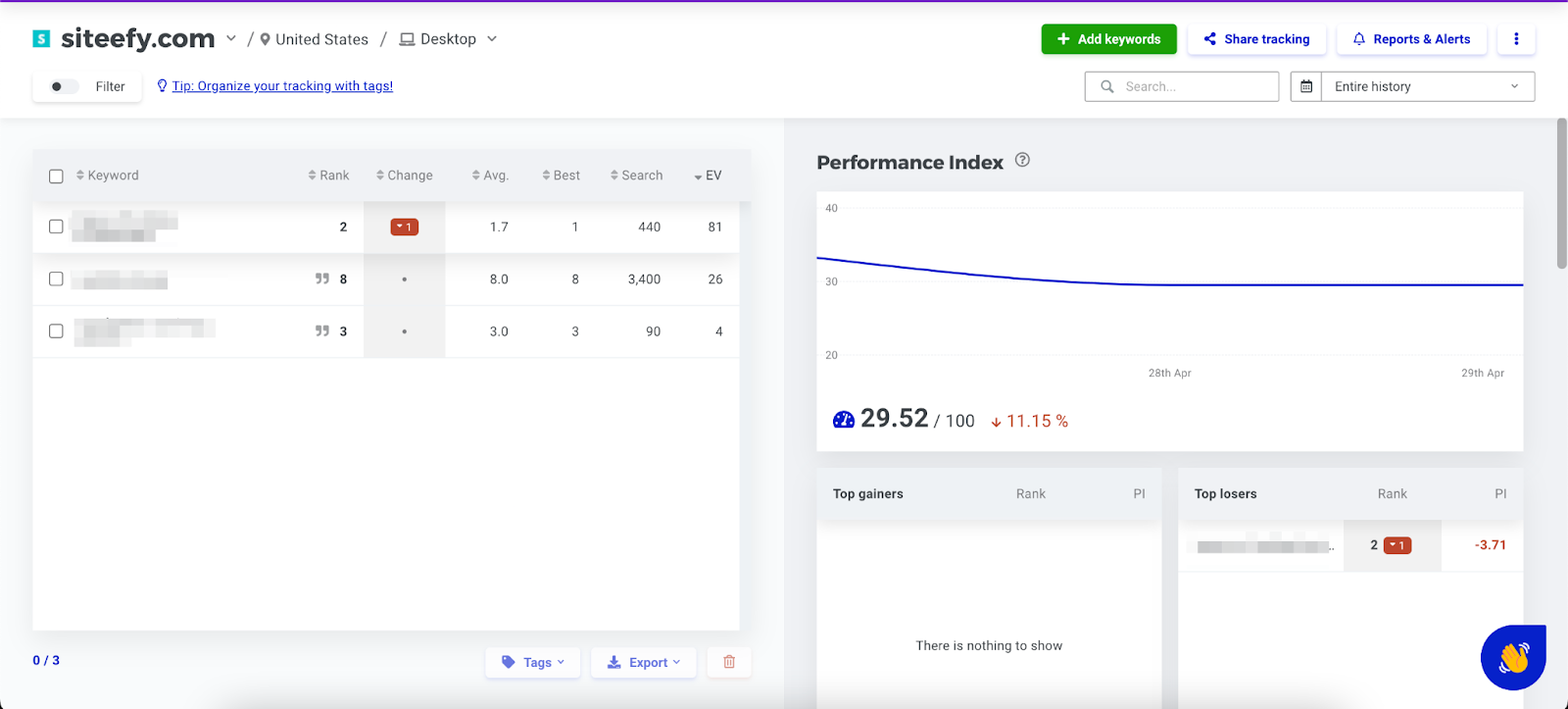Open the chat widget with waving hand
The height and width of the screenshot is (709, 1568).
tap(1513, 657)
